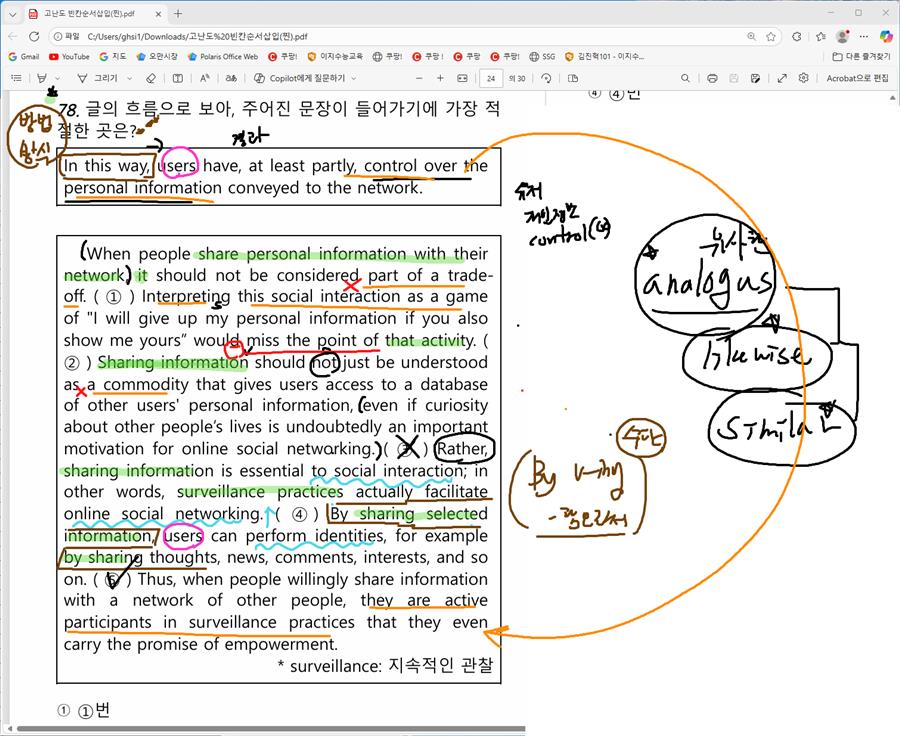Screen dimensions: 900x736
Task: Toggle the Draw (그리기) pen tool
Action: point(98,78)
